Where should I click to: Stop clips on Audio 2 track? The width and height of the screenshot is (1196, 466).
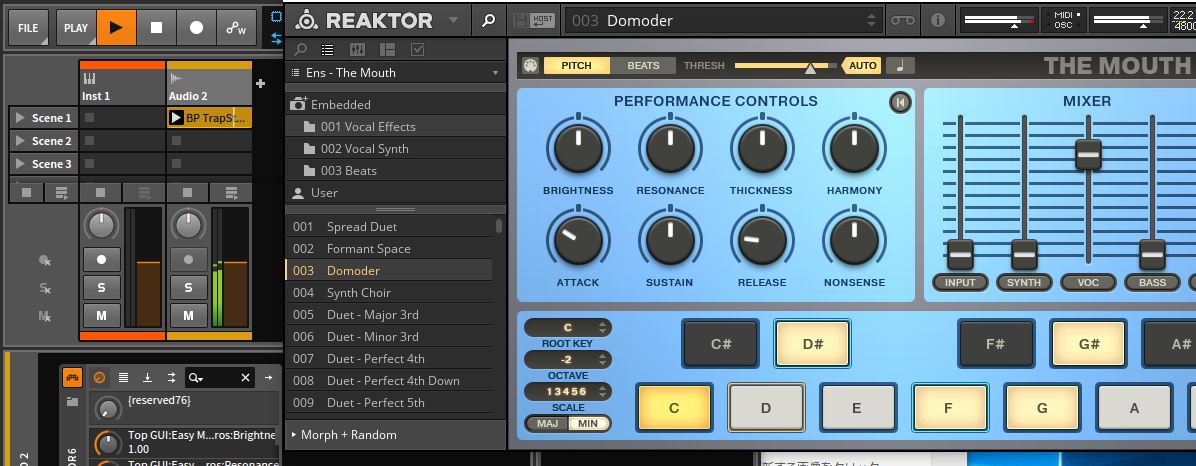pos(188,192)
